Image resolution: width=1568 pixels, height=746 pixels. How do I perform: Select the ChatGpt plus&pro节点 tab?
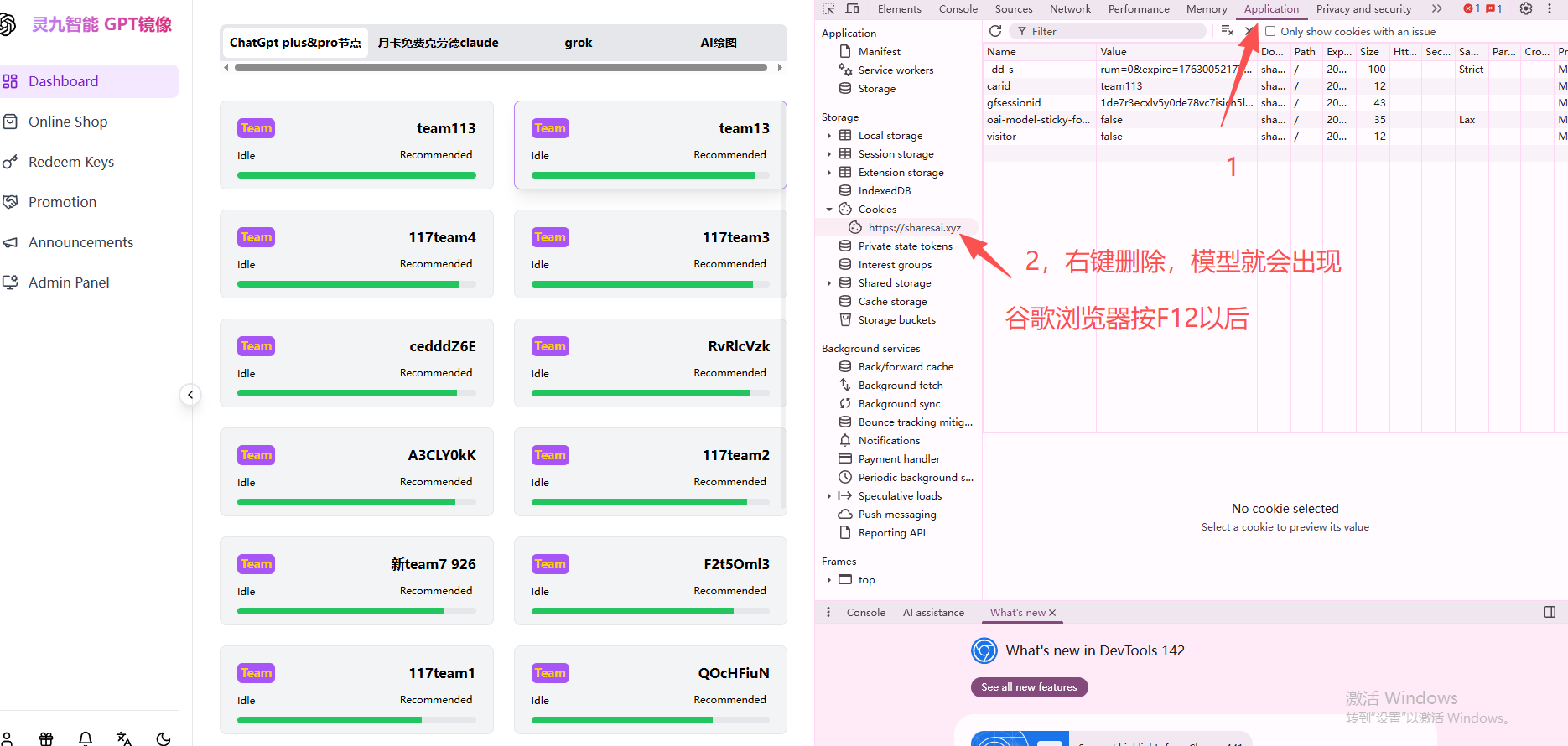pyautogui.click(x=295, y=43)
